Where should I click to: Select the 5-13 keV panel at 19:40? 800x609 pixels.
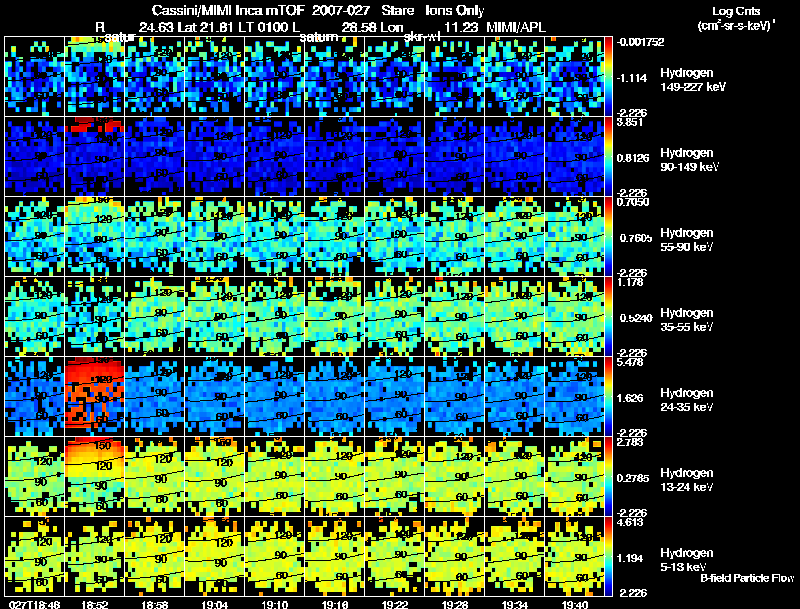574,556
